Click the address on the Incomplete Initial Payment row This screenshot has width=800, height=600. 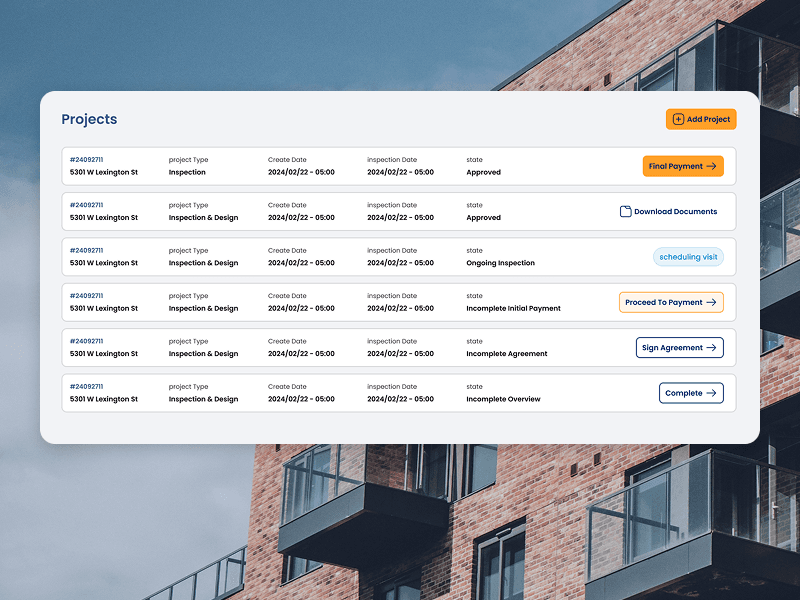point(104,308)
